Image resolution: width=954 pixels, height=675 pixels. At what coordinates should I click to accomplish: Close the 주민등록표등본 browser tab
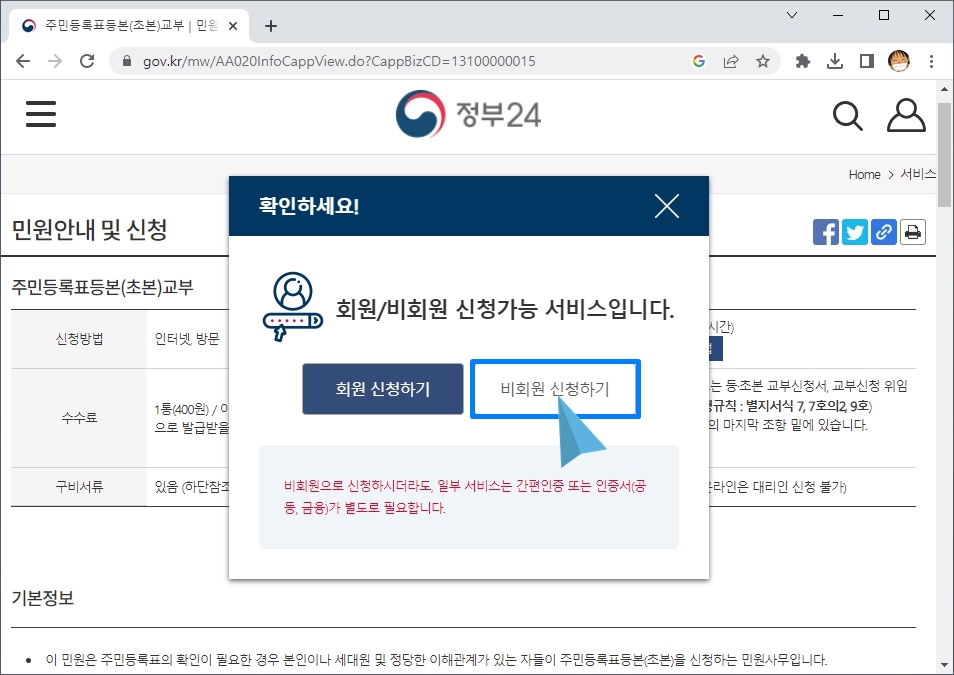click(233, 26)
